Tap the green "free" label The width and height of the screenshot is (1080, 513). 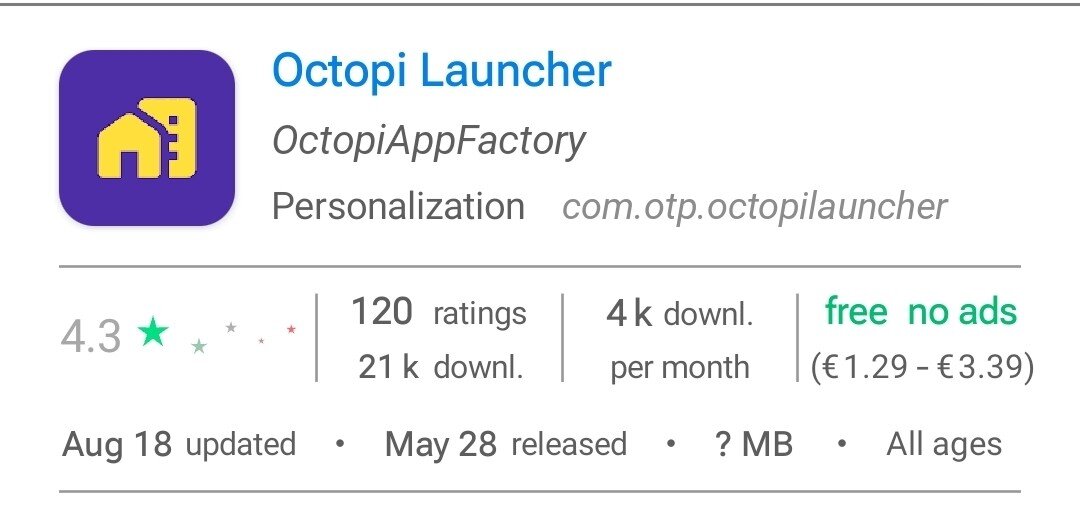coord(856,312)
